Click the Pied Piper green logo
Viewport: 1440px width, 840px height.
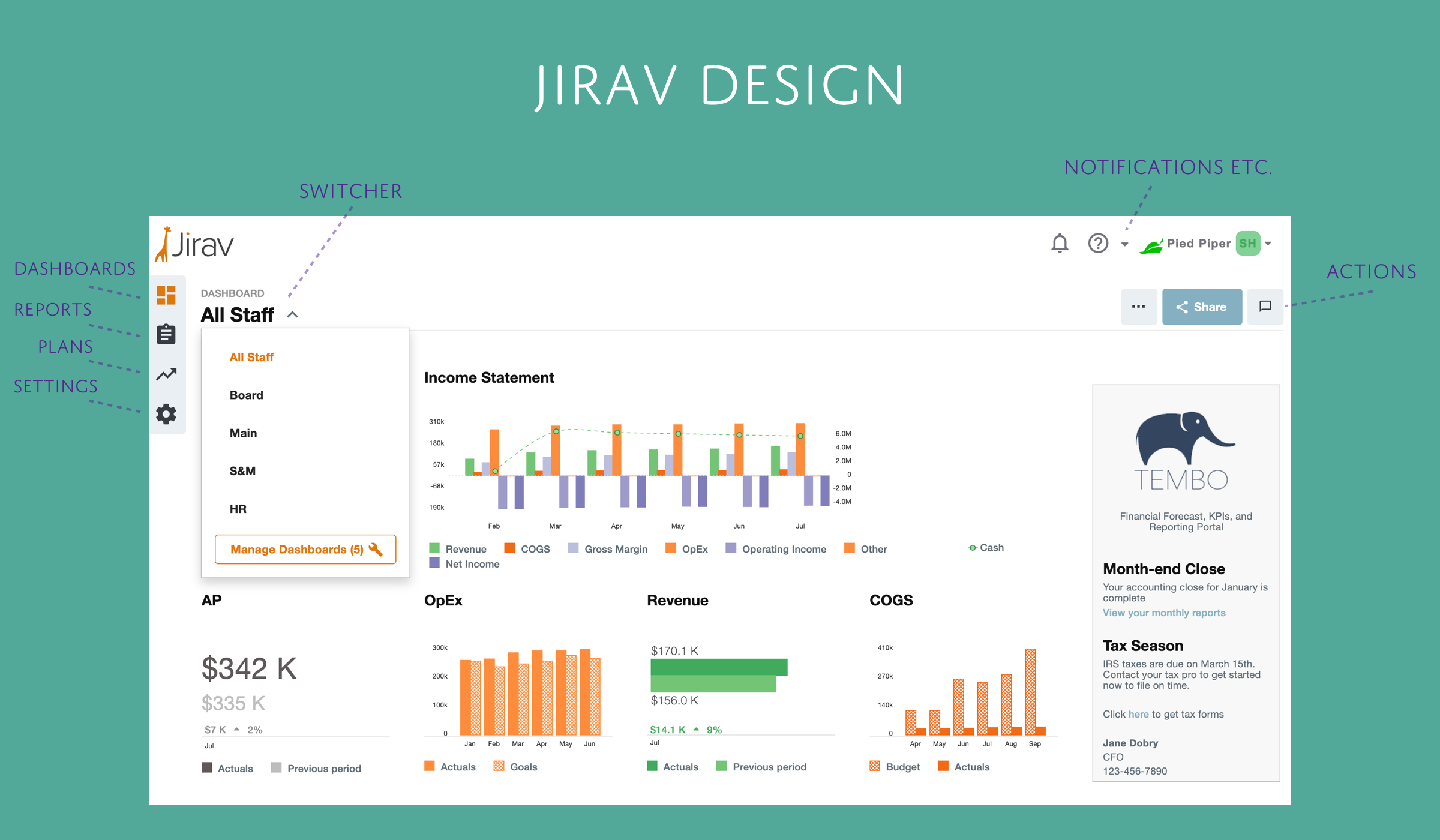[1151, 245]
